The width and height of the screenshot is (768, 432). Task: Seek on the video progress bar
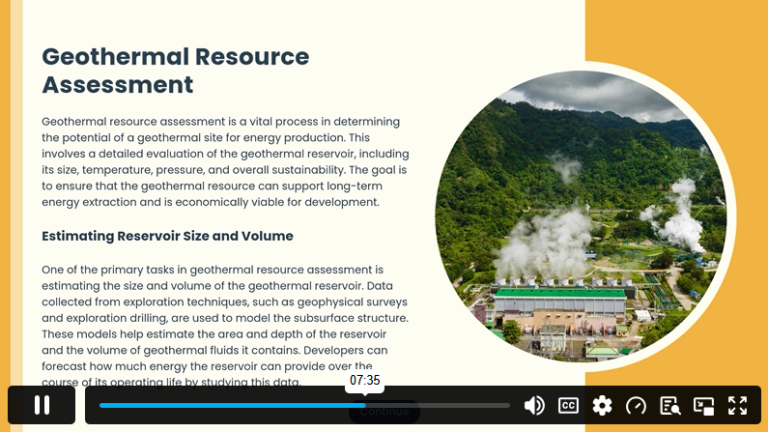[304, 406]
